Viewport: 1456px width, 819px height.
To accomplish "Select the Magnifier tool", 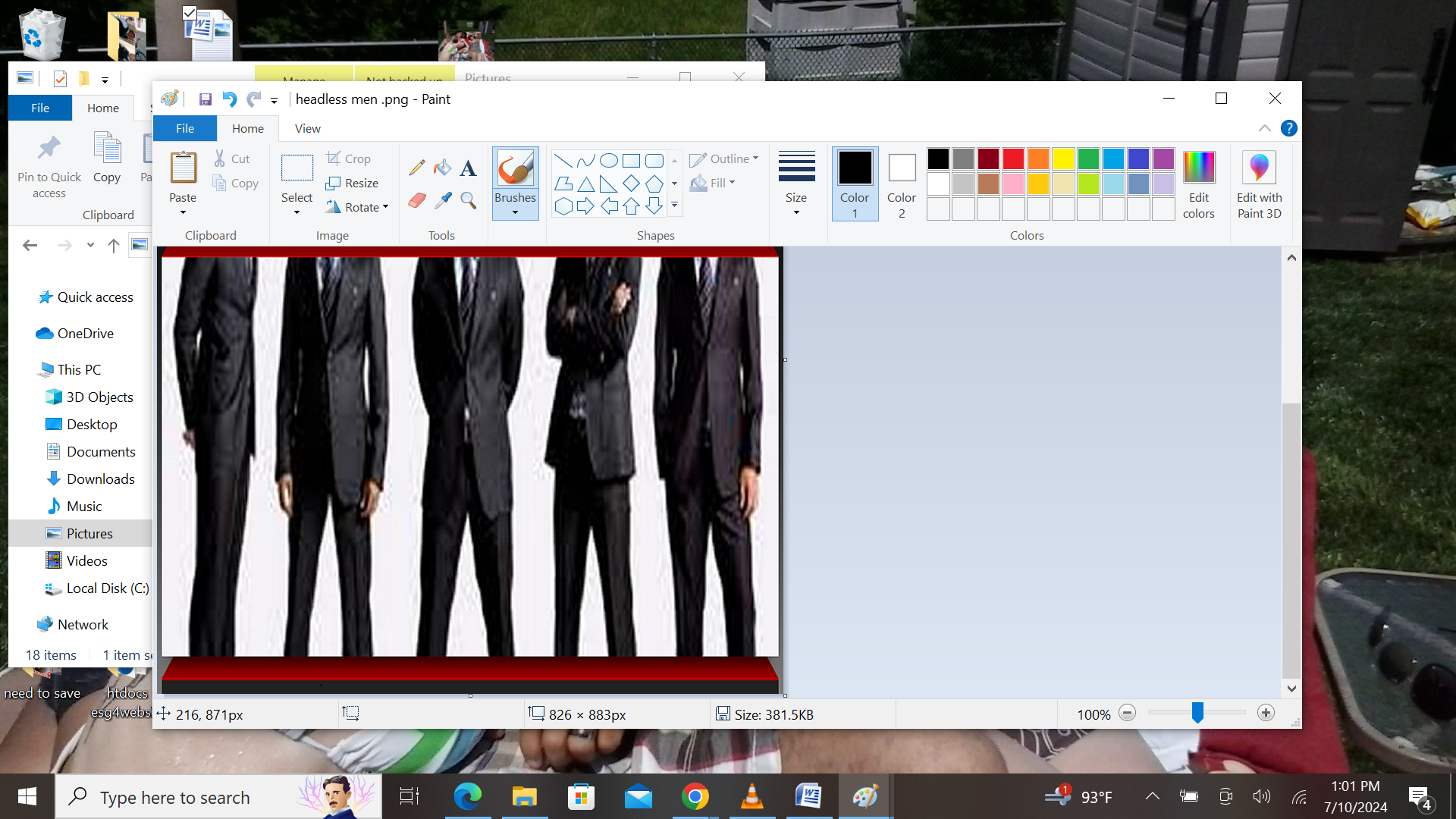I will (x=469, y=200).
